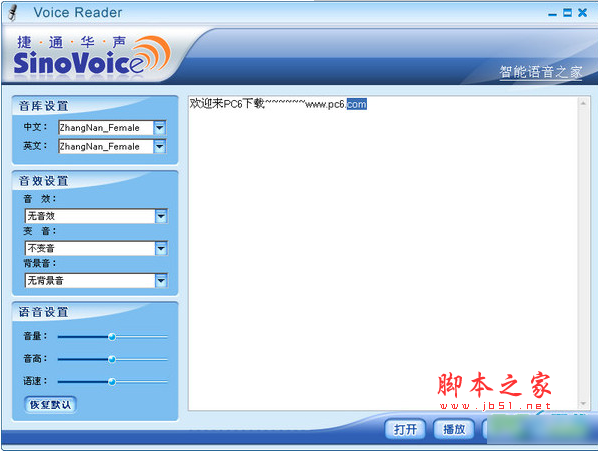Maximize the Voice Reader window
598x452 pixels.
[x=567, y=13]
